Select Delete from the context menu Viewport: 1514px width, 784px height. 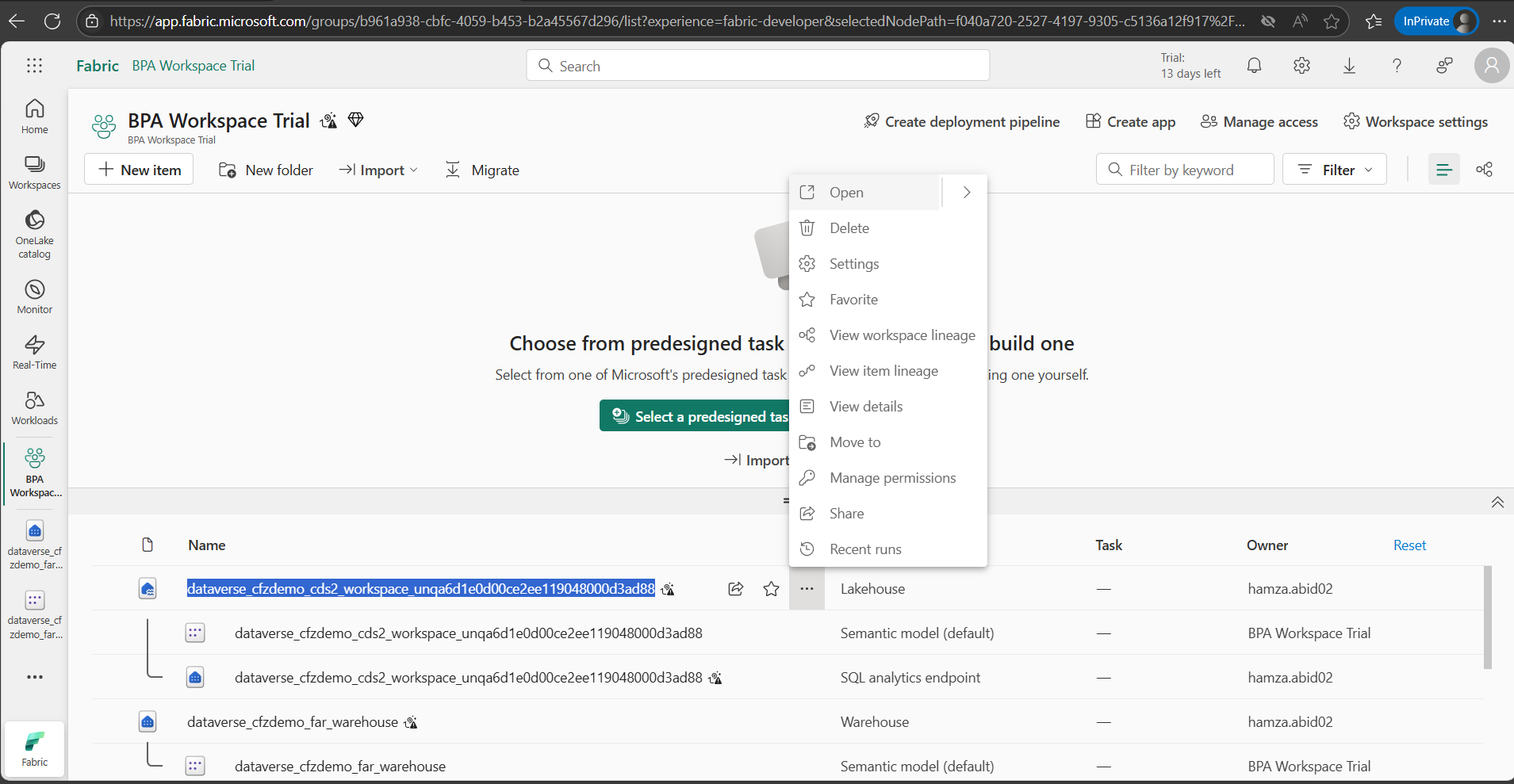coord(849,228)
